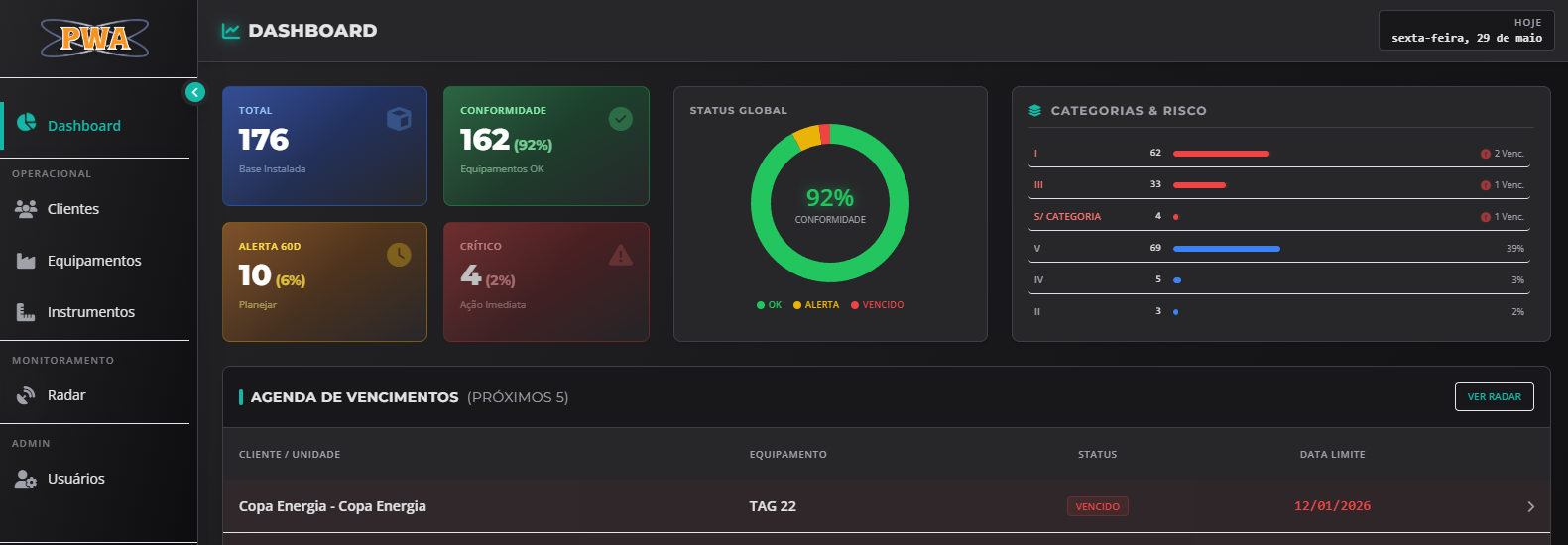This screenshot has width=1568, height=545.
Task: Click the AGENDA DE VENCIMENTOS heading
Action: [354, 397]
